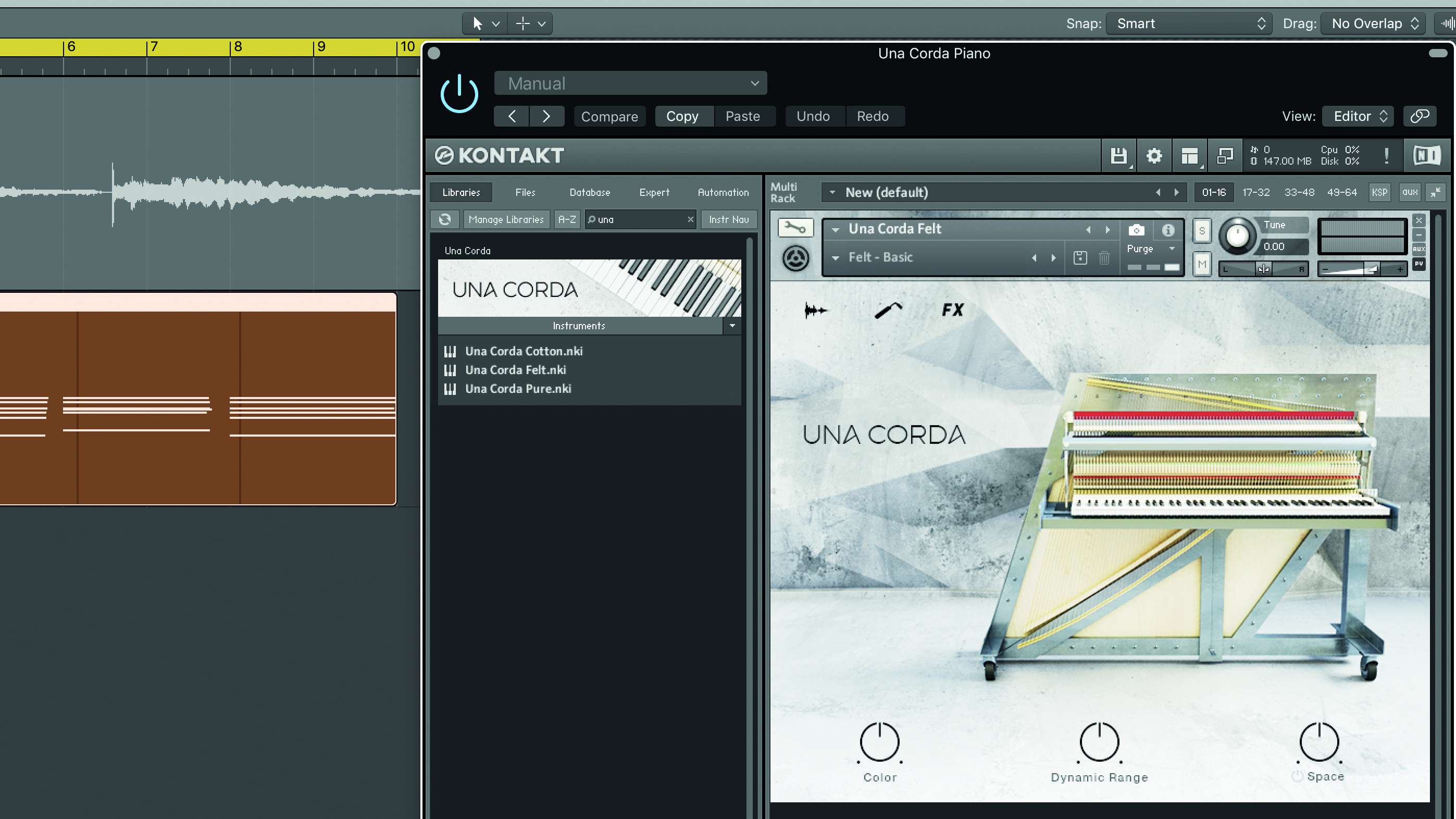Switch to the Files tab
The width and height of the screenshot is (1456, 819).
pos(525,192)
